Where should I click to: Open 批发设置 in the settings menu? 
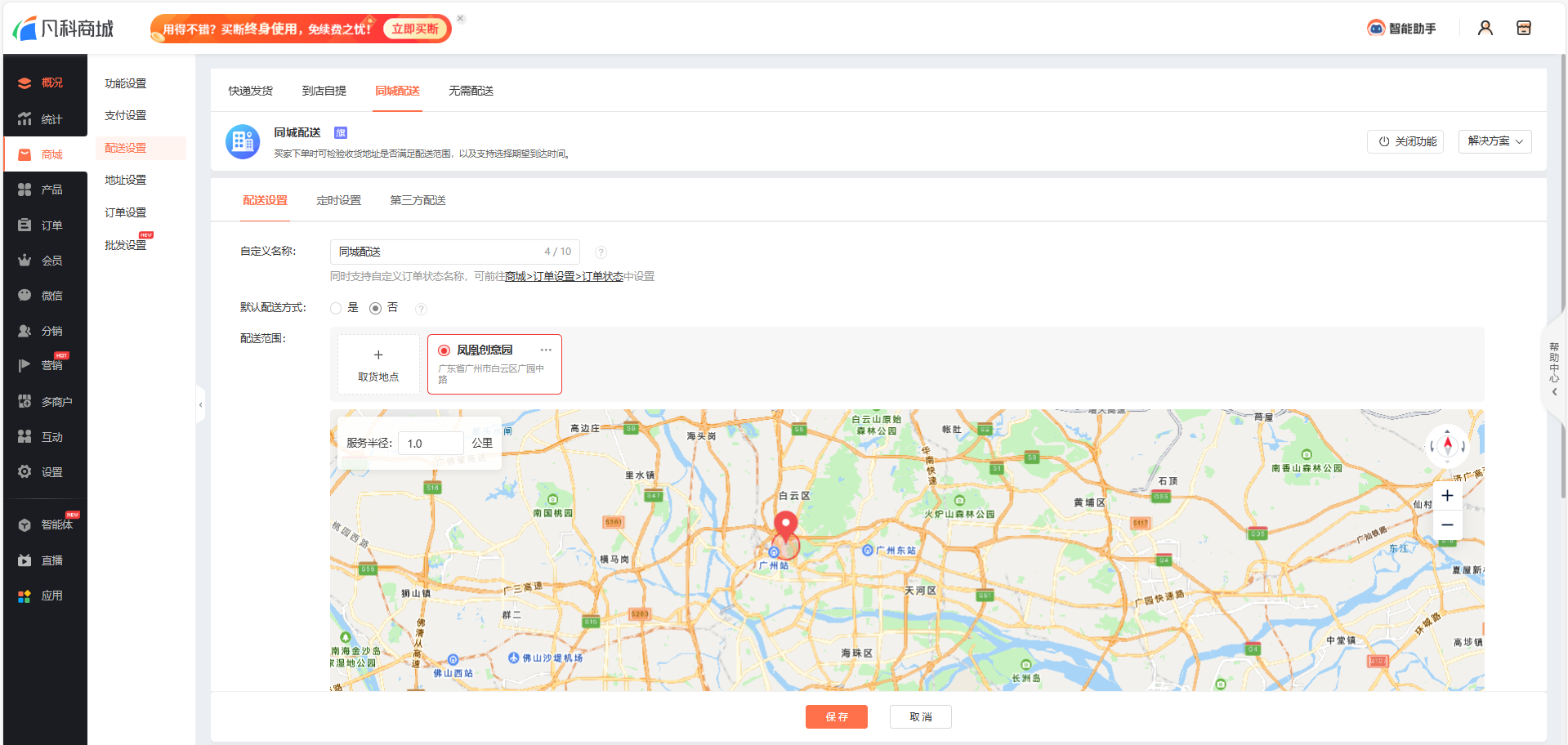point(126,245)
